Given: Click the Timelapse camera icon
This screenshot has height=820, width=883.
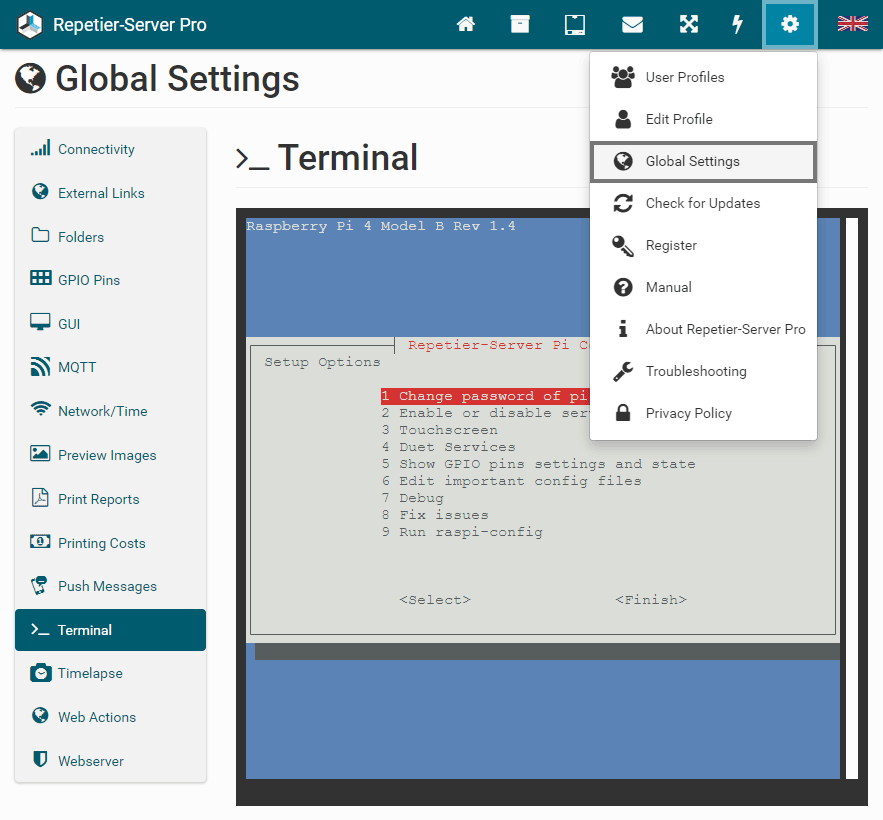Looking at the screenshot, I should click(41, 672).
